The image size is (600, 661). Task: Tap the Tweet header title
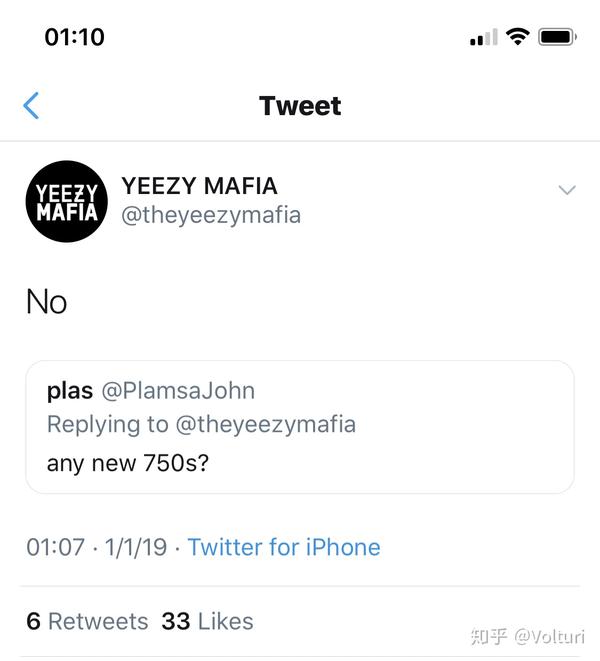pyautogui.click(x=300, y=106)
